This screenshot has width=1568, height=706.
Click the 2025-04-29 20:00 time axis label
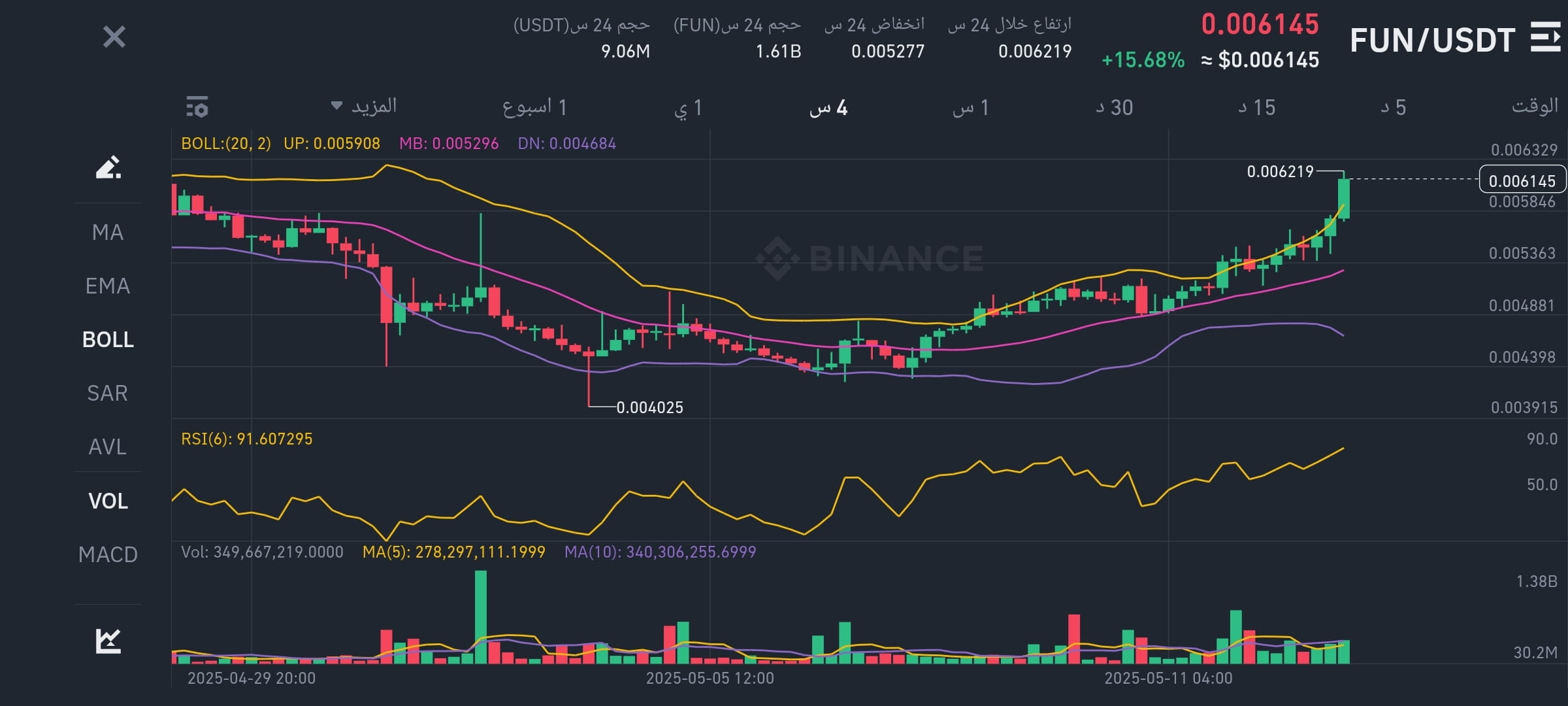(252, 678)
